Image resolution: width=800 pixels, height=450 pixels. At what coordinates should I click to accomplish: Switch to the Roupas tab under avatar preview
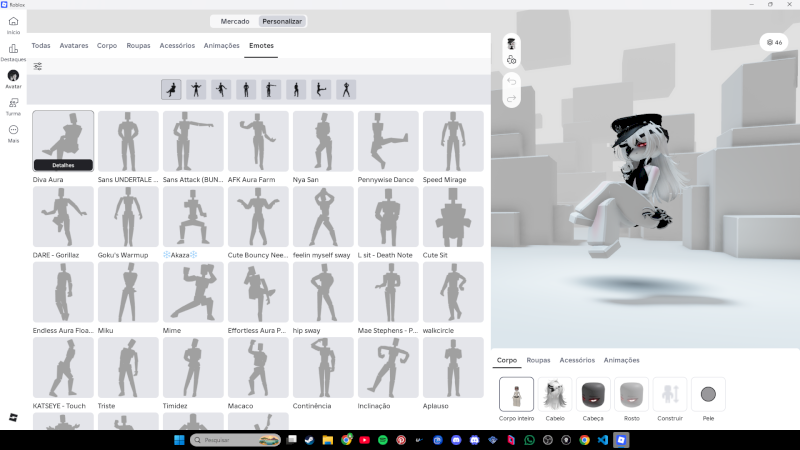click(538, 360)
